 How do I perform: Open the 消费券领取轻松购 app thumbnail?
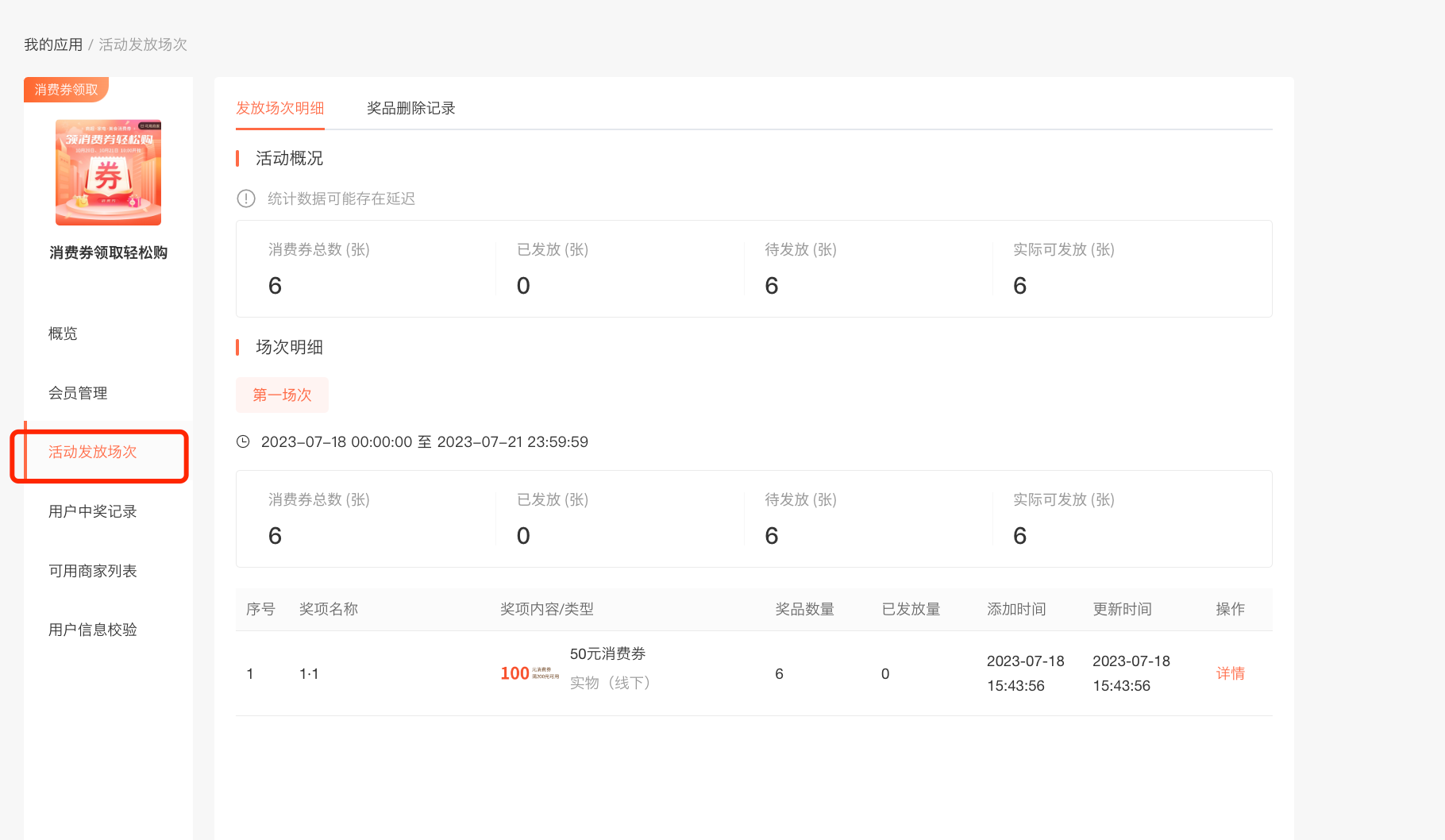pyautogui.click(x=108, y=172)
